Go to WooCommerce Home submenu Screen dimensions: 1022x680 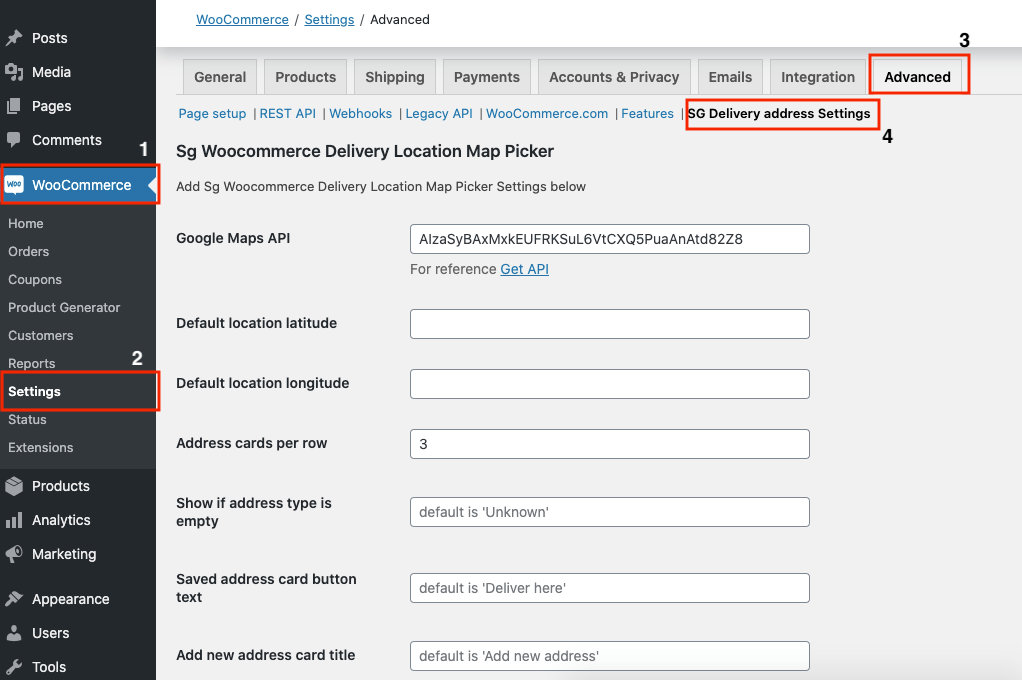pyautogui.click(x=25, y=223)
